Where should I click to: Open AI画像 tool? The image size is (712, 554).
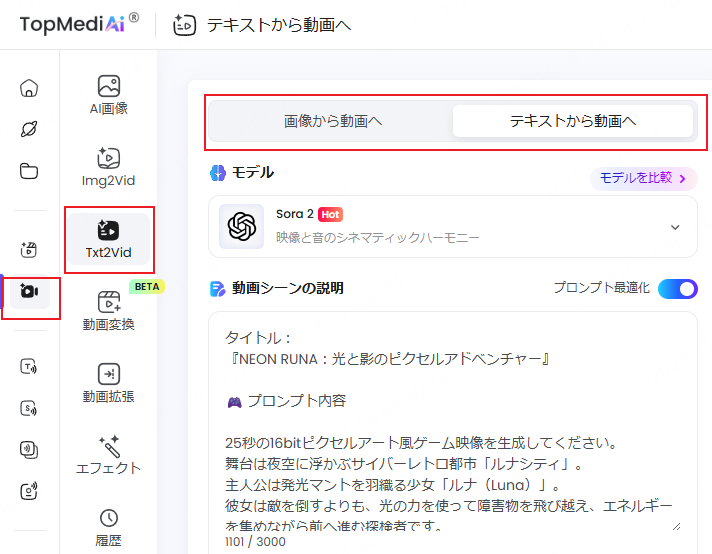tap(109, 95)
